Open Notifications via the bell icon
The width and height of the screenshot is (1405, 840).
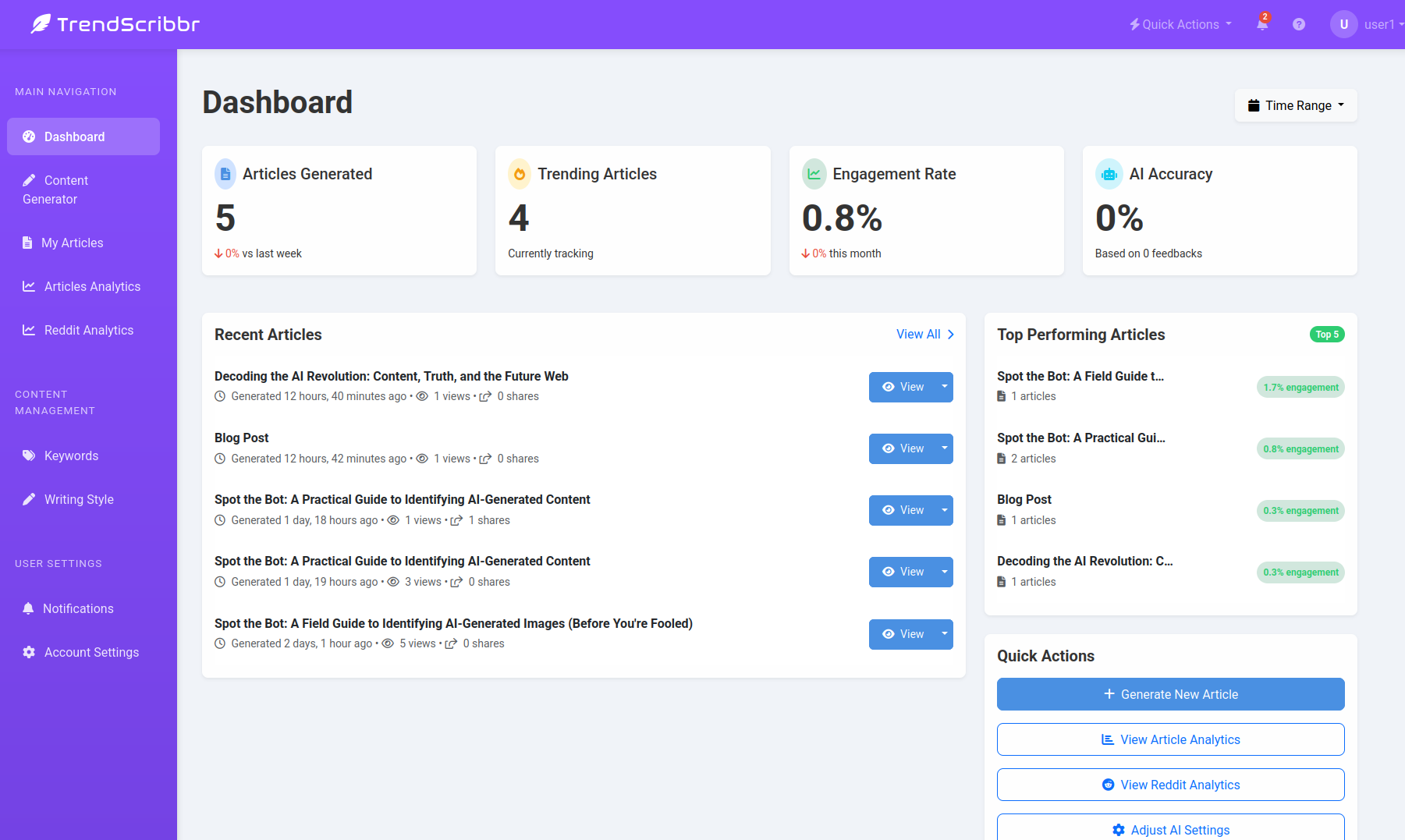click(x=29, y=608)
